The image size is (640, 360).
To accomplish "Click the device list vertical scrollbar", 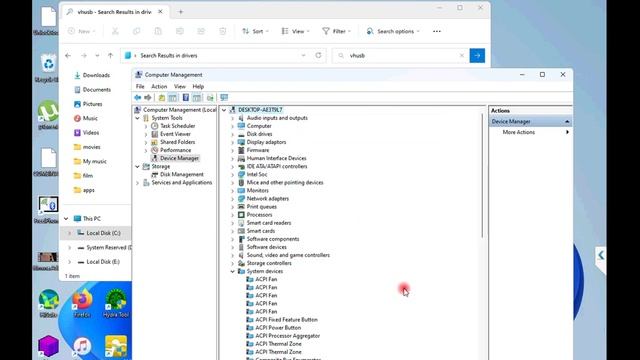I will point(482,176).
